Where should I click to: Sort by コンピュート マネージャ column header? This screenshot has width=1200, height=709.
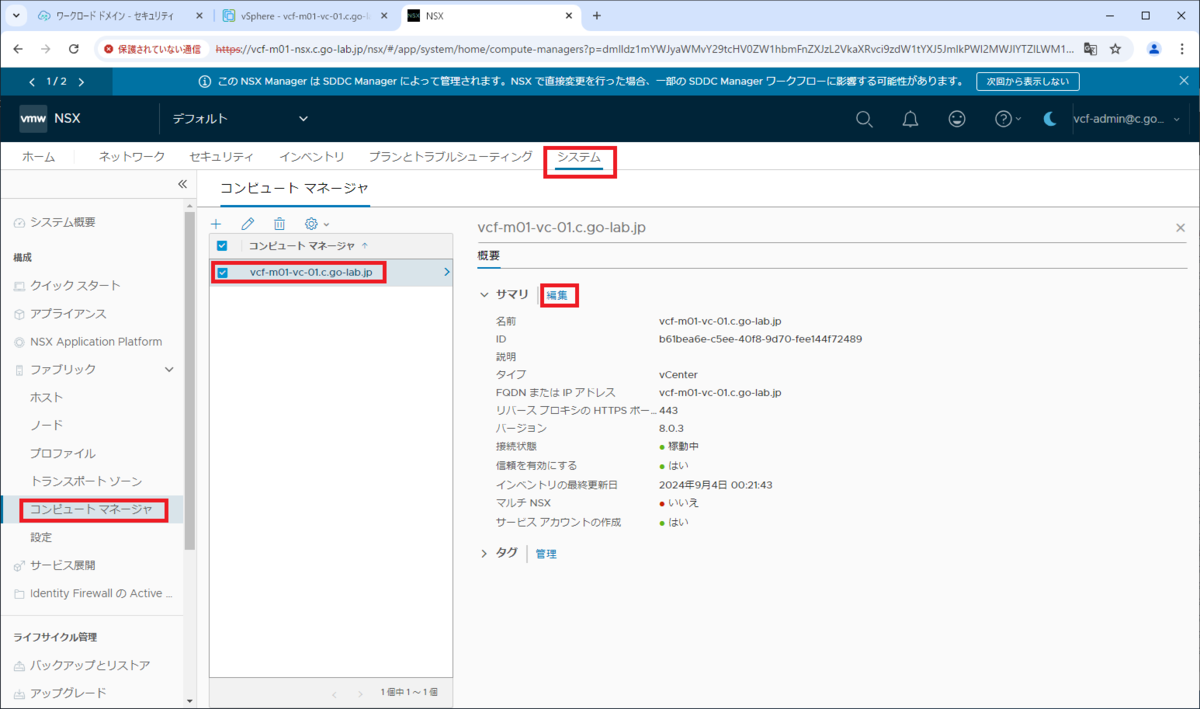point(302,245)
